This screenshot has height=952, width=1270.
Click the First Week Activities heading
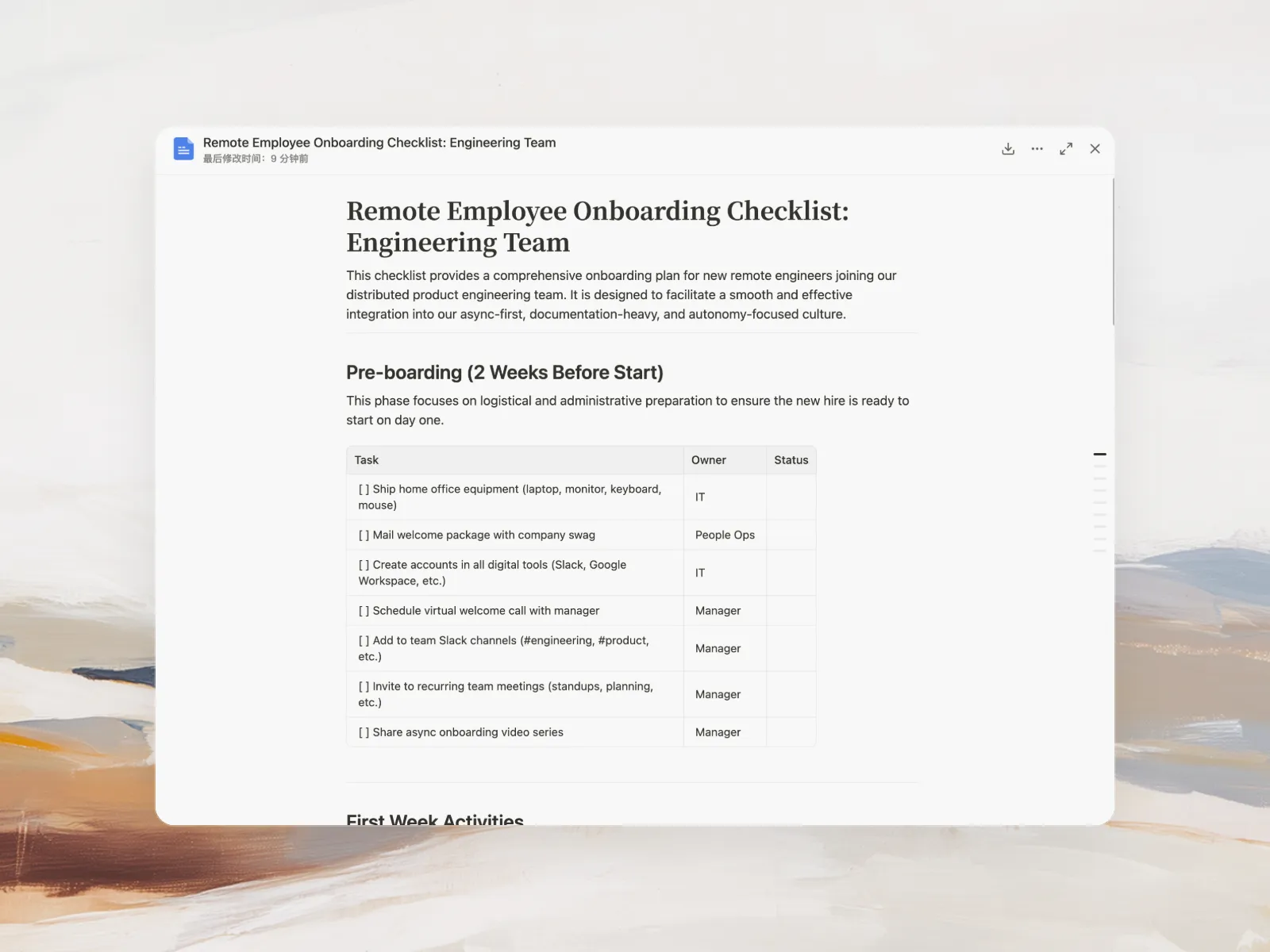coord(435,819)
